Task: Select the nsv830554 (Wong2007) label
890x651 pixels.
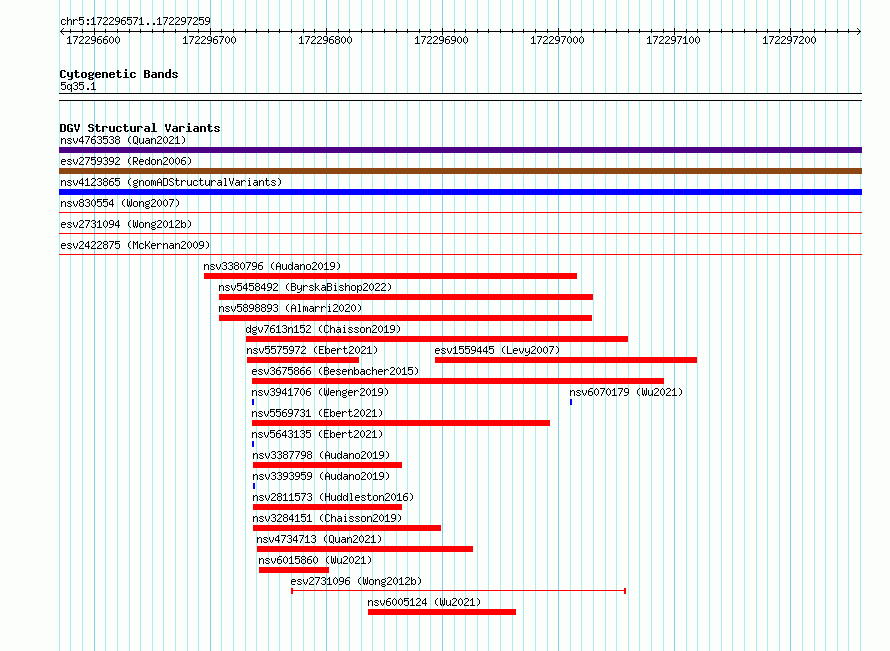Action: [120, 203]
